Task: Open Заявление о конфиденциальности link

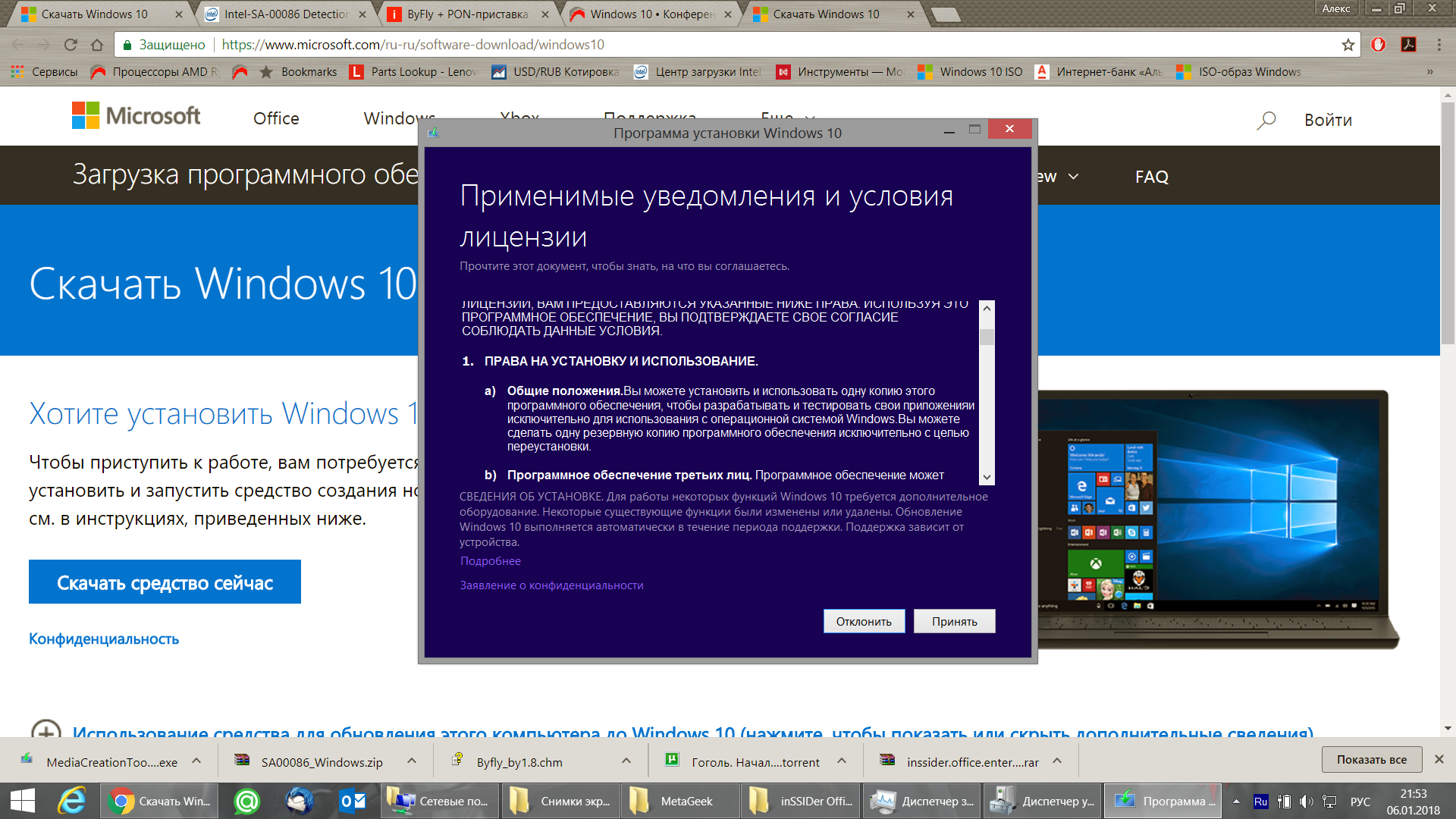Action: [x=551, y=585]
